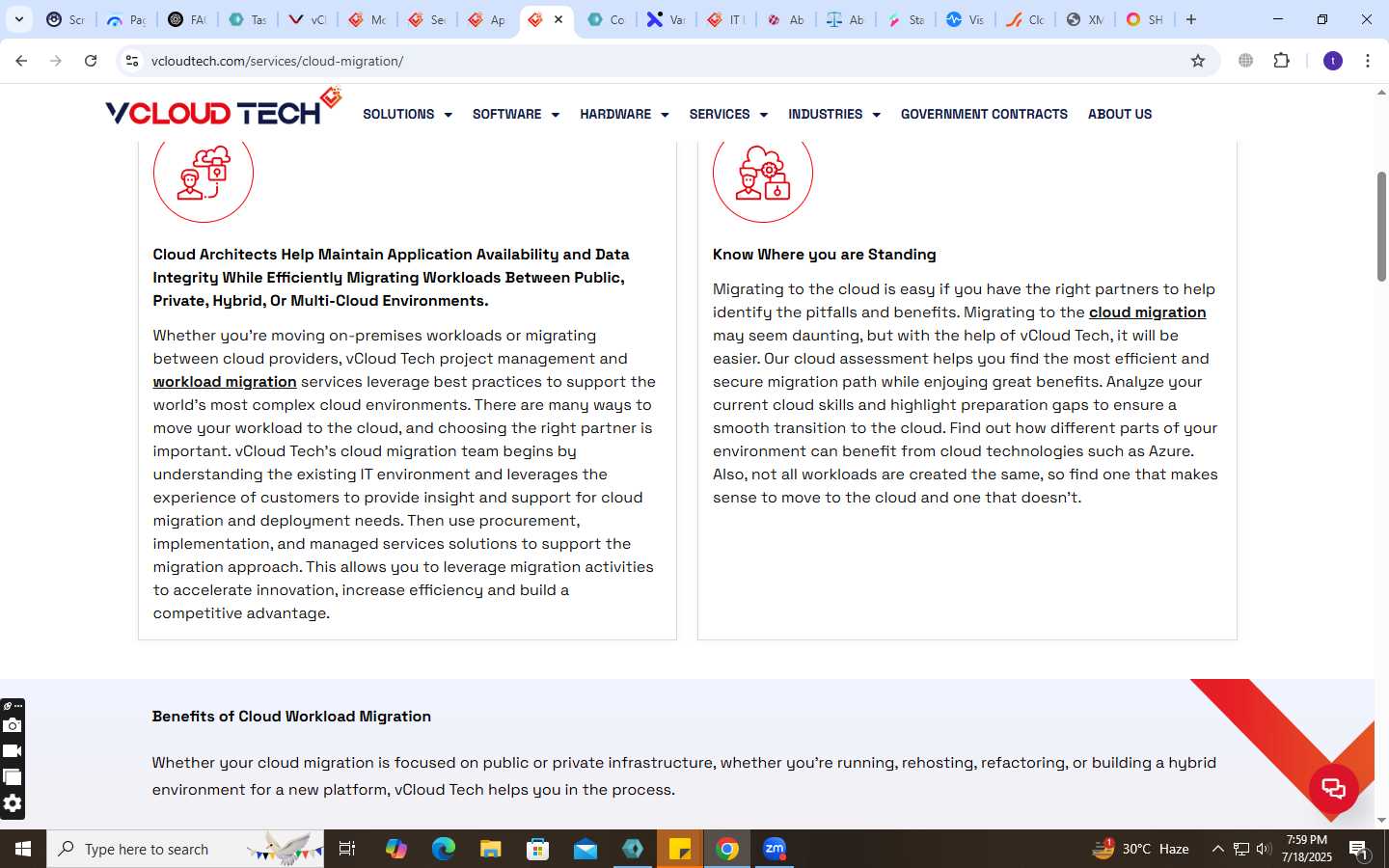Follow the cloud migration link
This screenshot has height=868, width=1389.
click(1147, 312)
